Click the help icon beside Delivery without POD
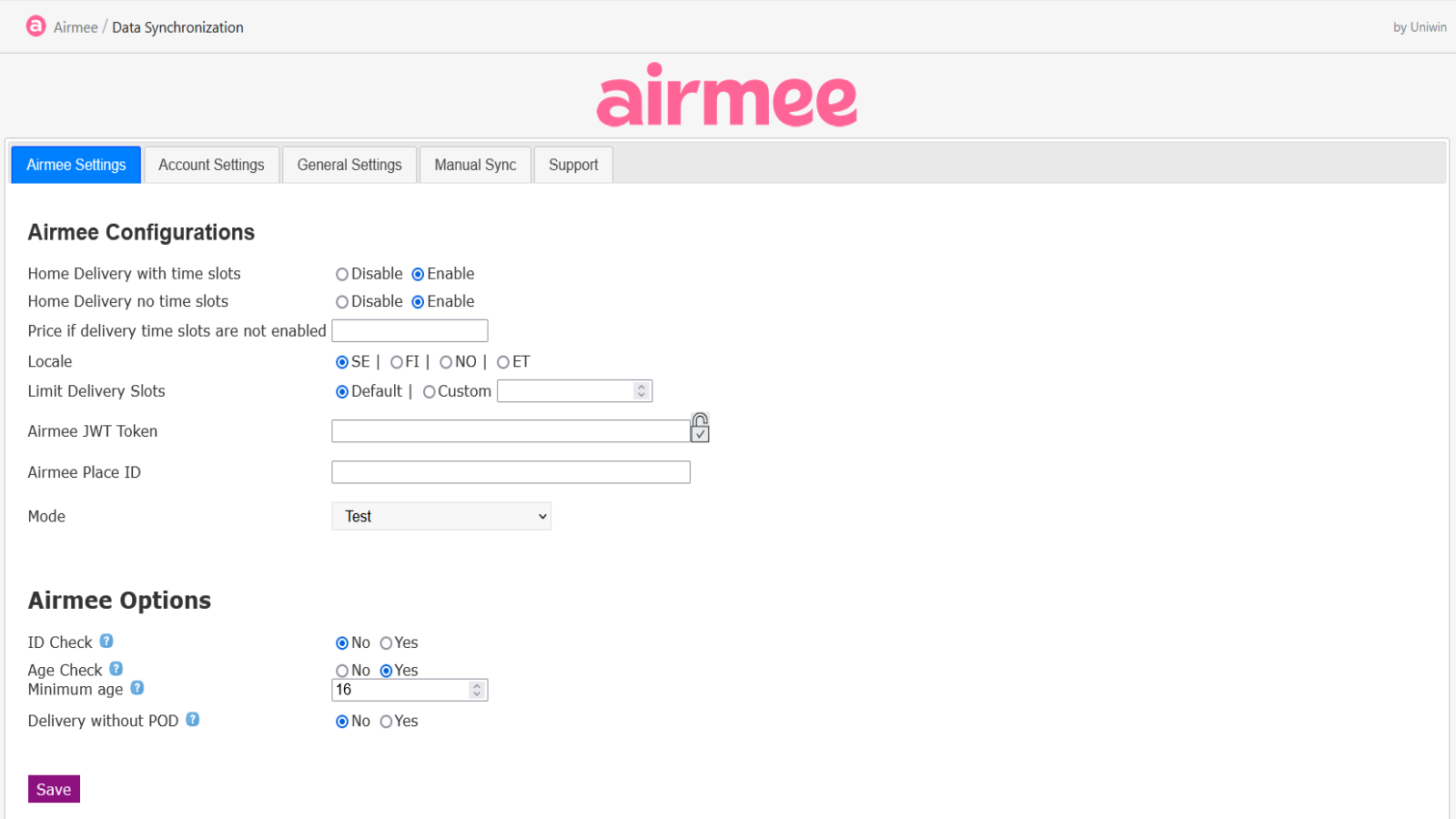 click(192, 719)
